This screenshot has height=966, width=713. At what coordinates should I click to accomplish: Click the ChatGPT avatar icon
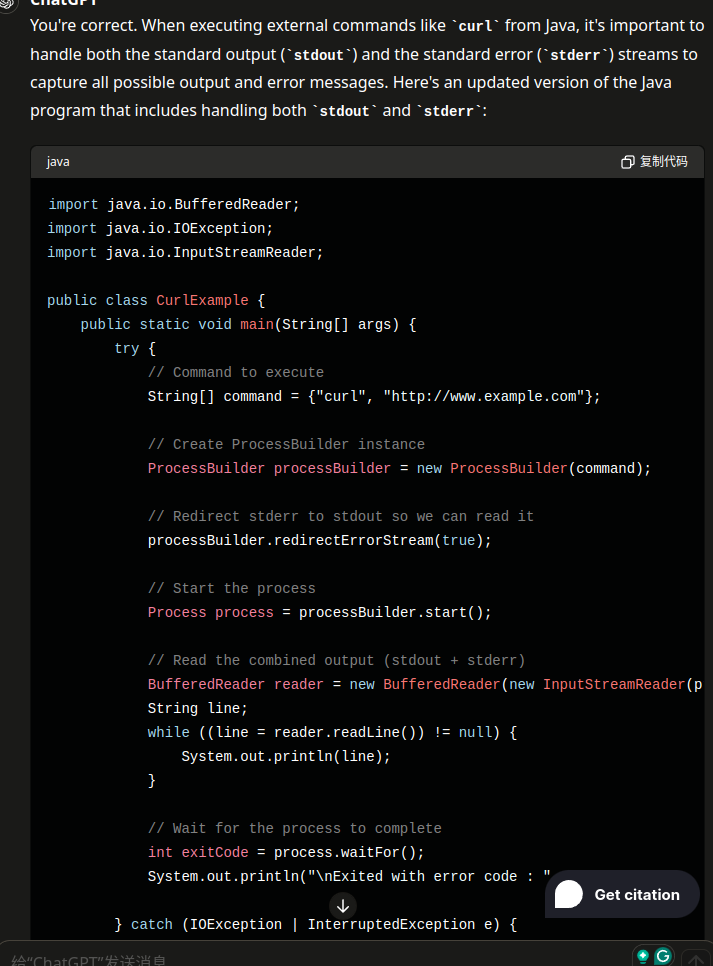coord(10,4)
